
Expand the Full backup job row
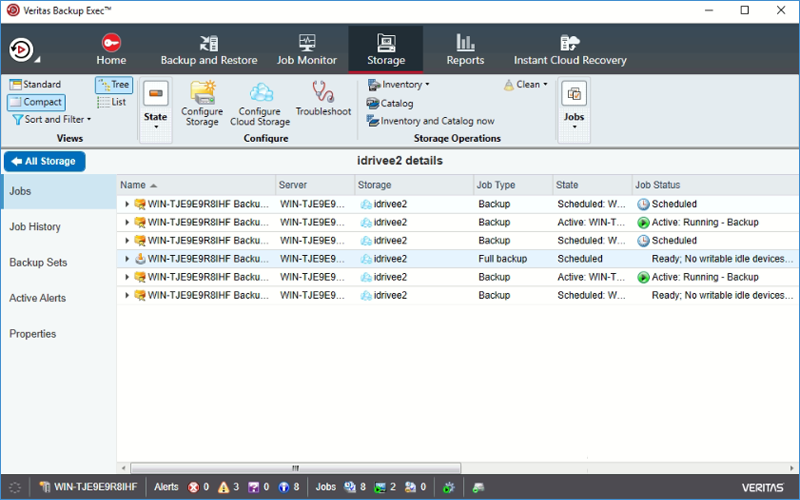(x=127, y=259)
